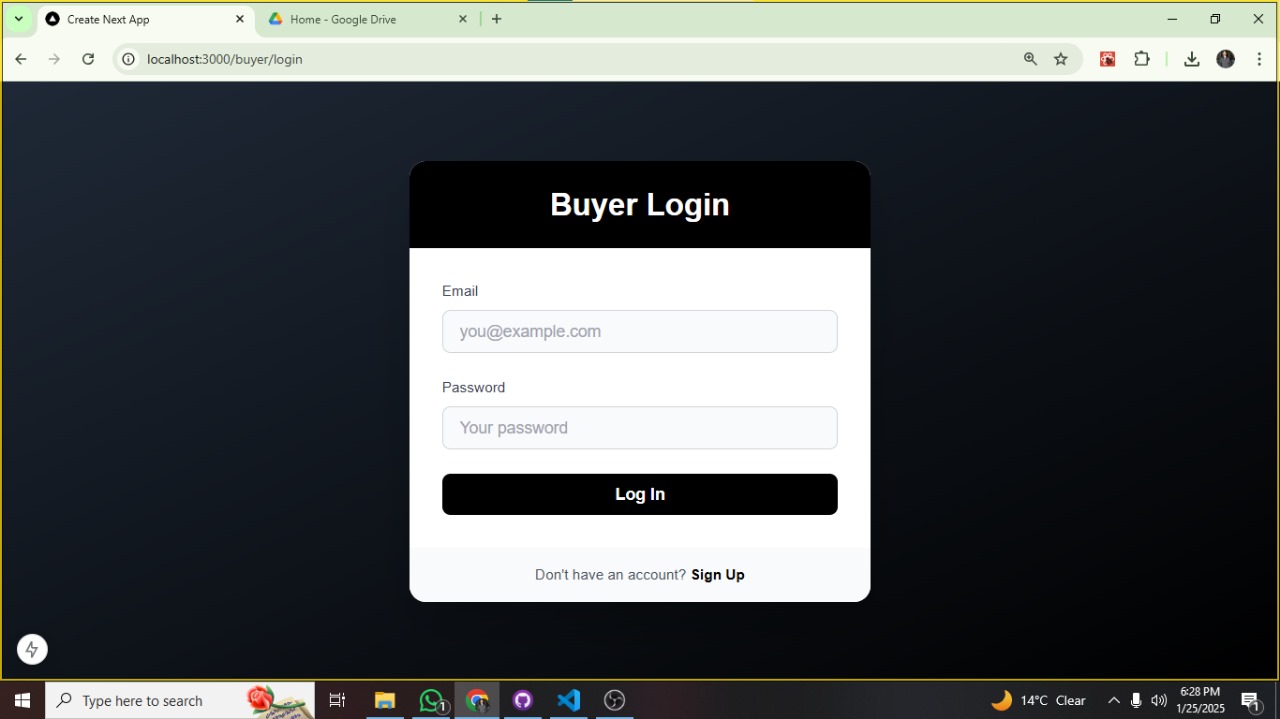The width and height of the screenshot is (1280, 719).
Task: Show hidden system tray icons
Action: pos(1114,700)
